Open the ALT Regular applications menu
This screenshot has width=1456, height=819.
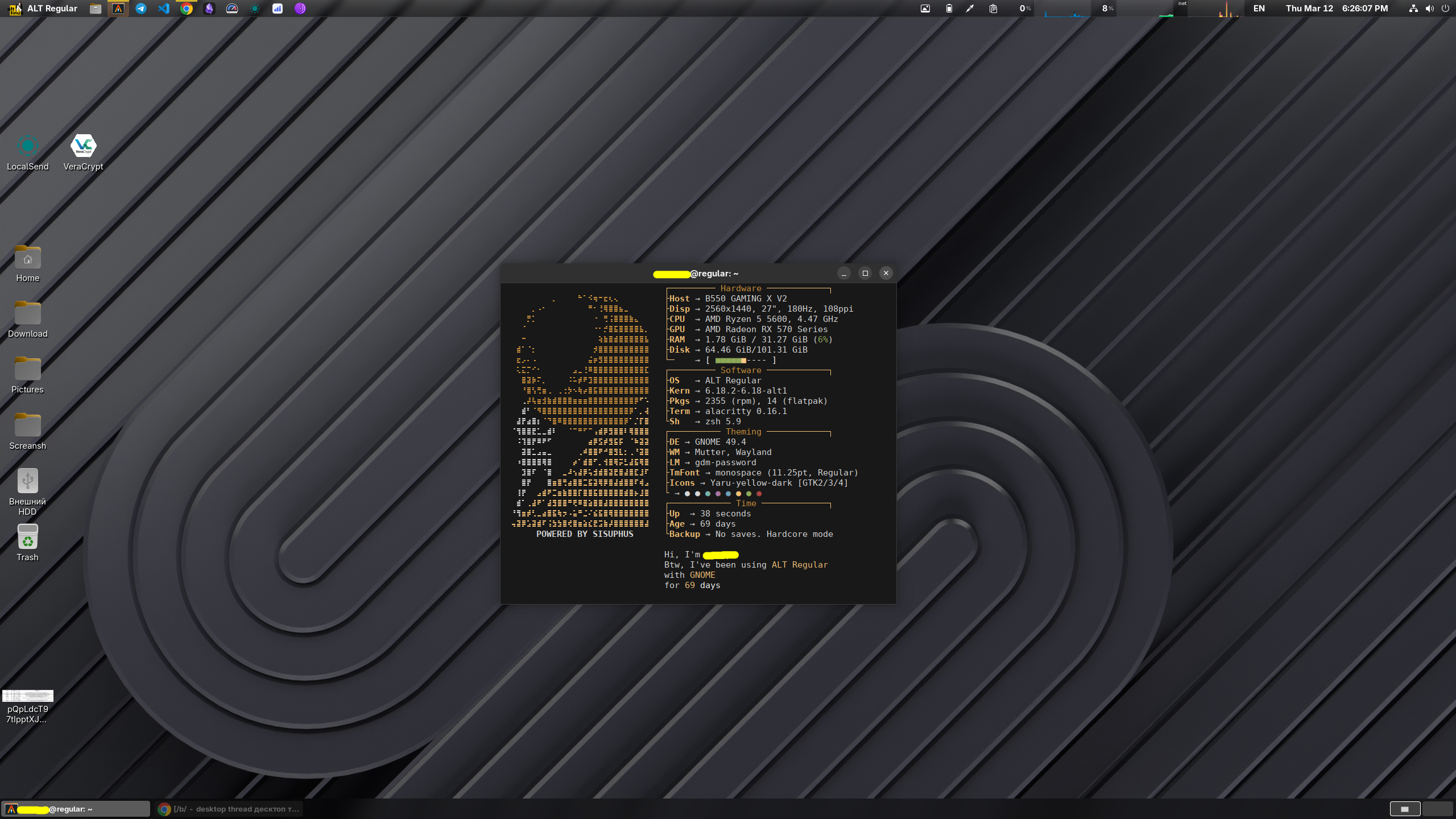[43, 9]
